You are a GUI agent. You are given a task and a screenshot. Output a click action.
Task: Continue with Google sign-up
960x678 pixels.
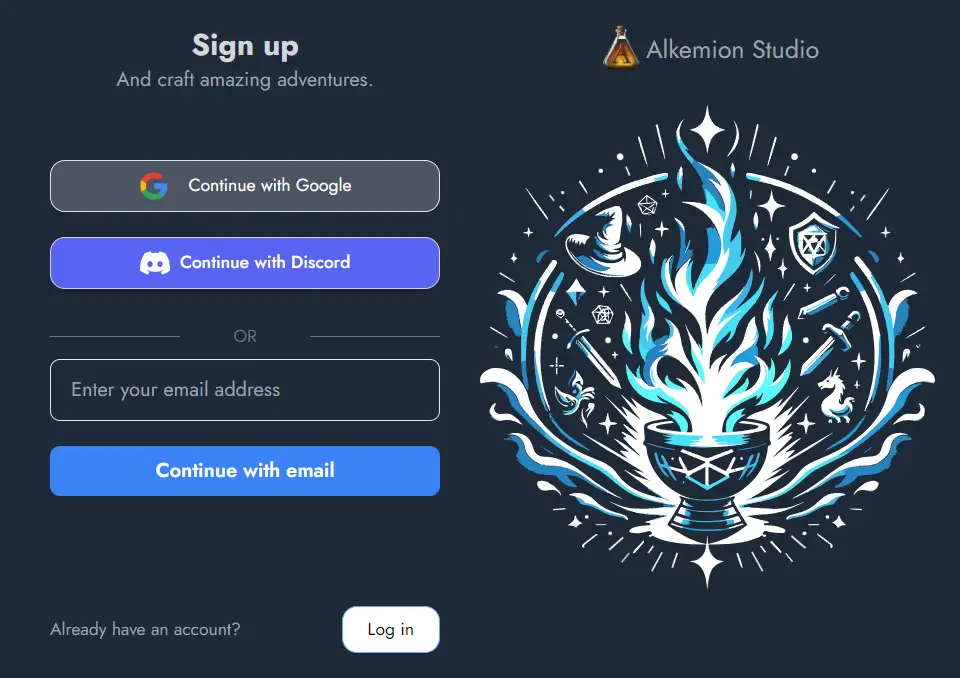pos(245,186)
